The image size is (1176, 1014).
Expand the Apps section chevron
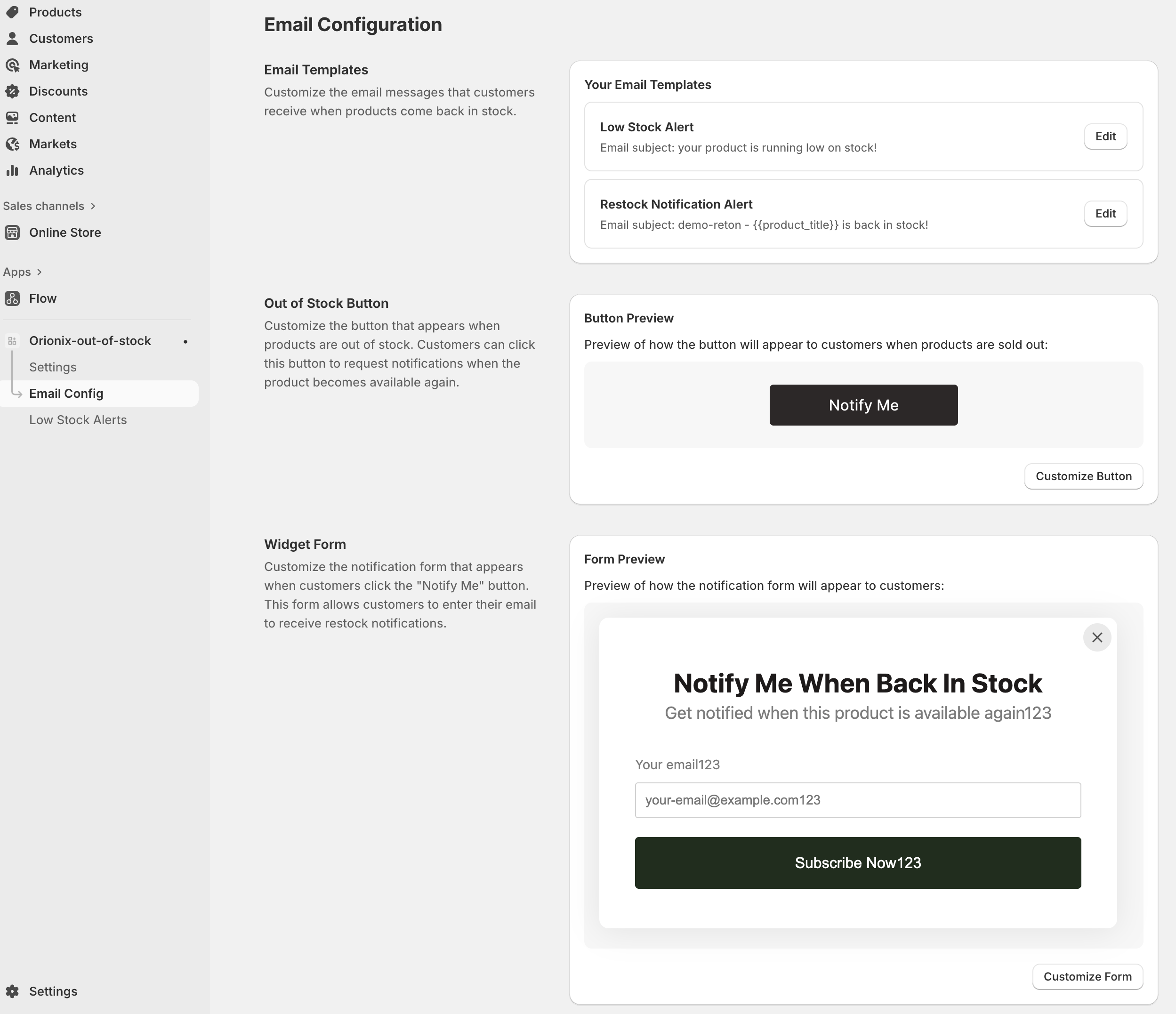pyautogui.click(x=39, y=272)
